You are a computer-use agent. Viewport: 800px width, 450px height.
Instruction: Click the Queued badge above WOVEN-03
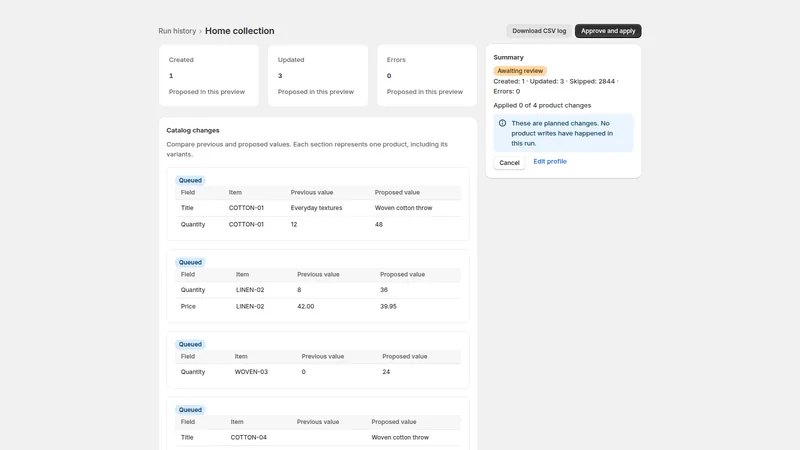(190, 344)
